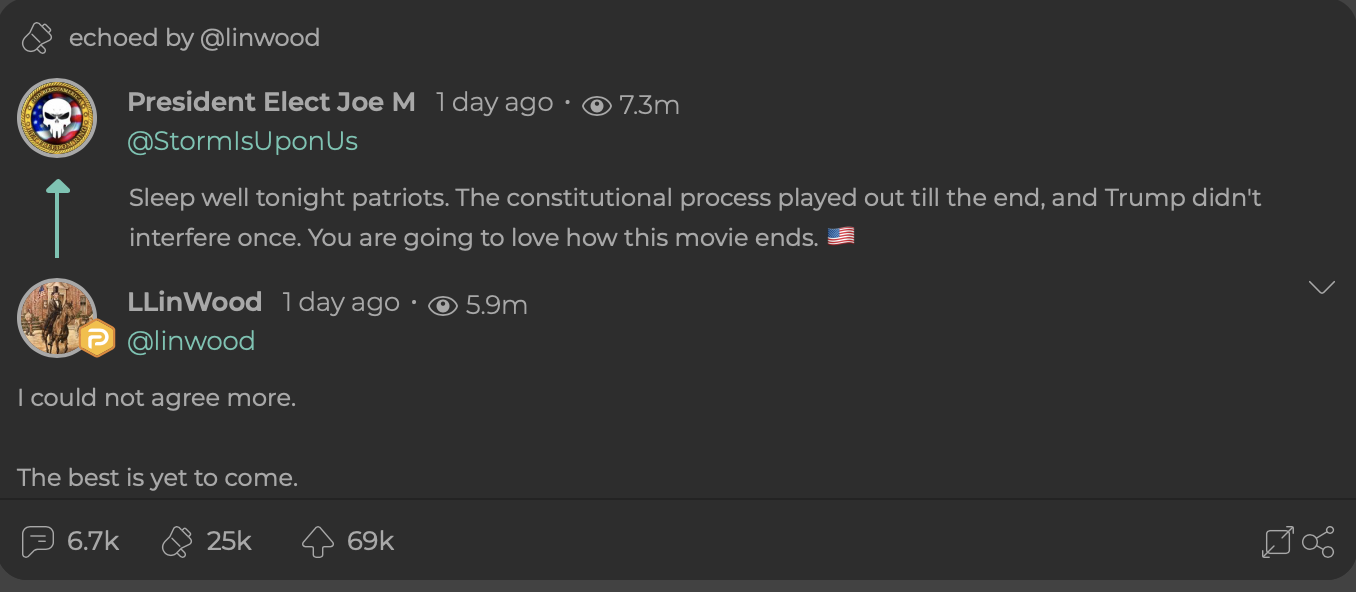Follow the teal arrow to the parent post
This screenshot has width=1356, height=592.
click(x=58, y=218)
